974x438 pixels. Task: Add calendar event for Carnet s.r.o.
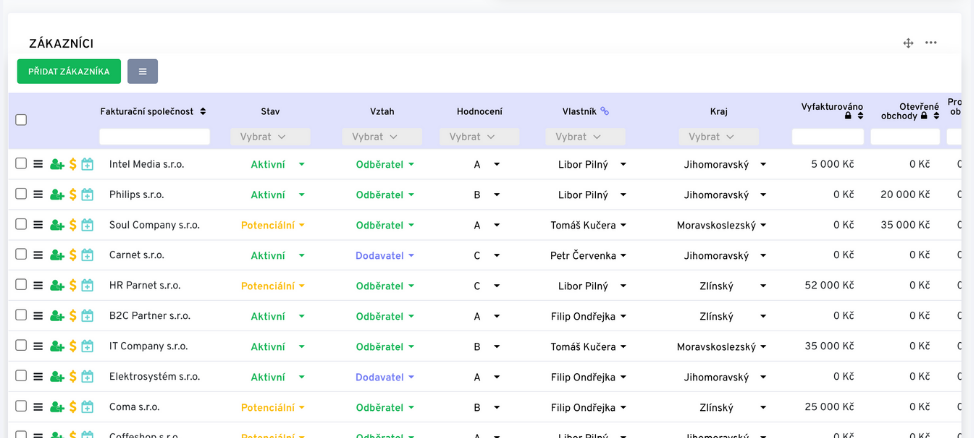tap(88, 255)
